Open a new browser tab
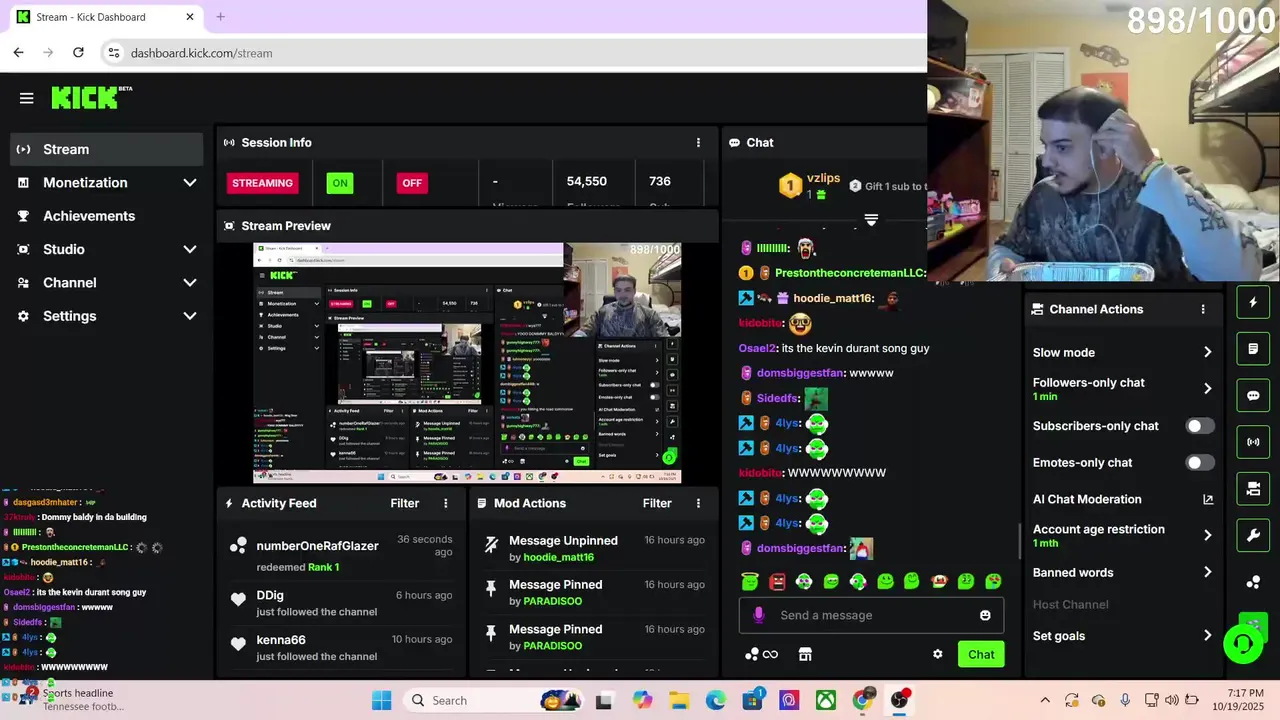 [x=220, y=17]
